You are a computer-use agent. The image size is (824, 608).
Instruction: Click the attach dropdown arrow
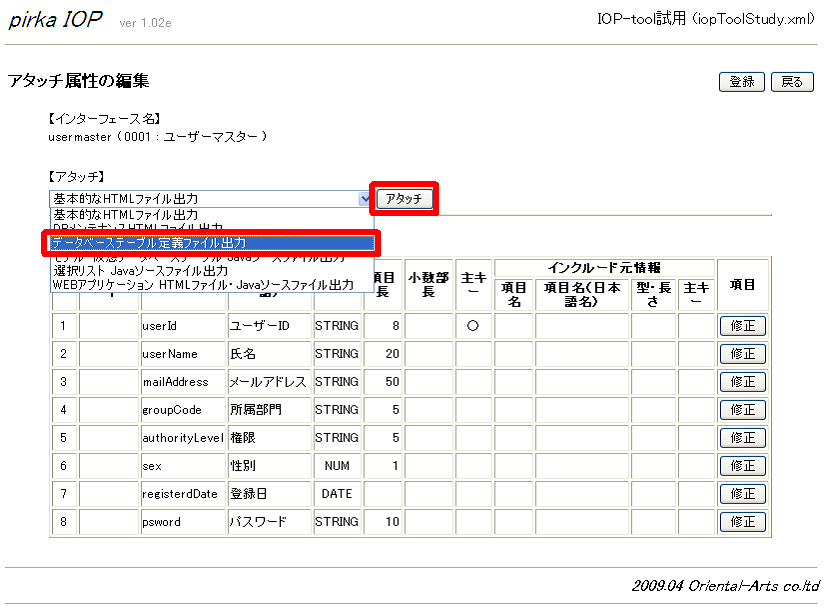364,199
